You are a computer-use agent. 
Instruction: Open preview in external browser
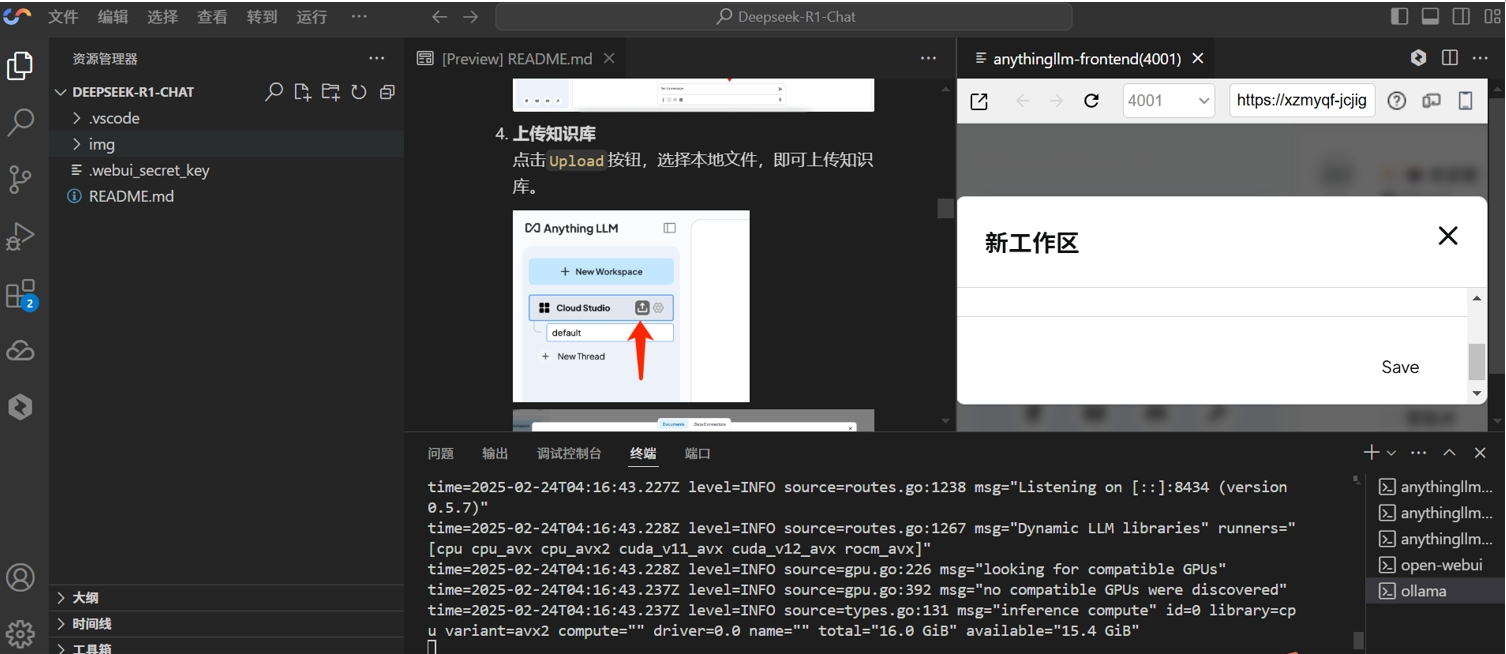[979, 101]
